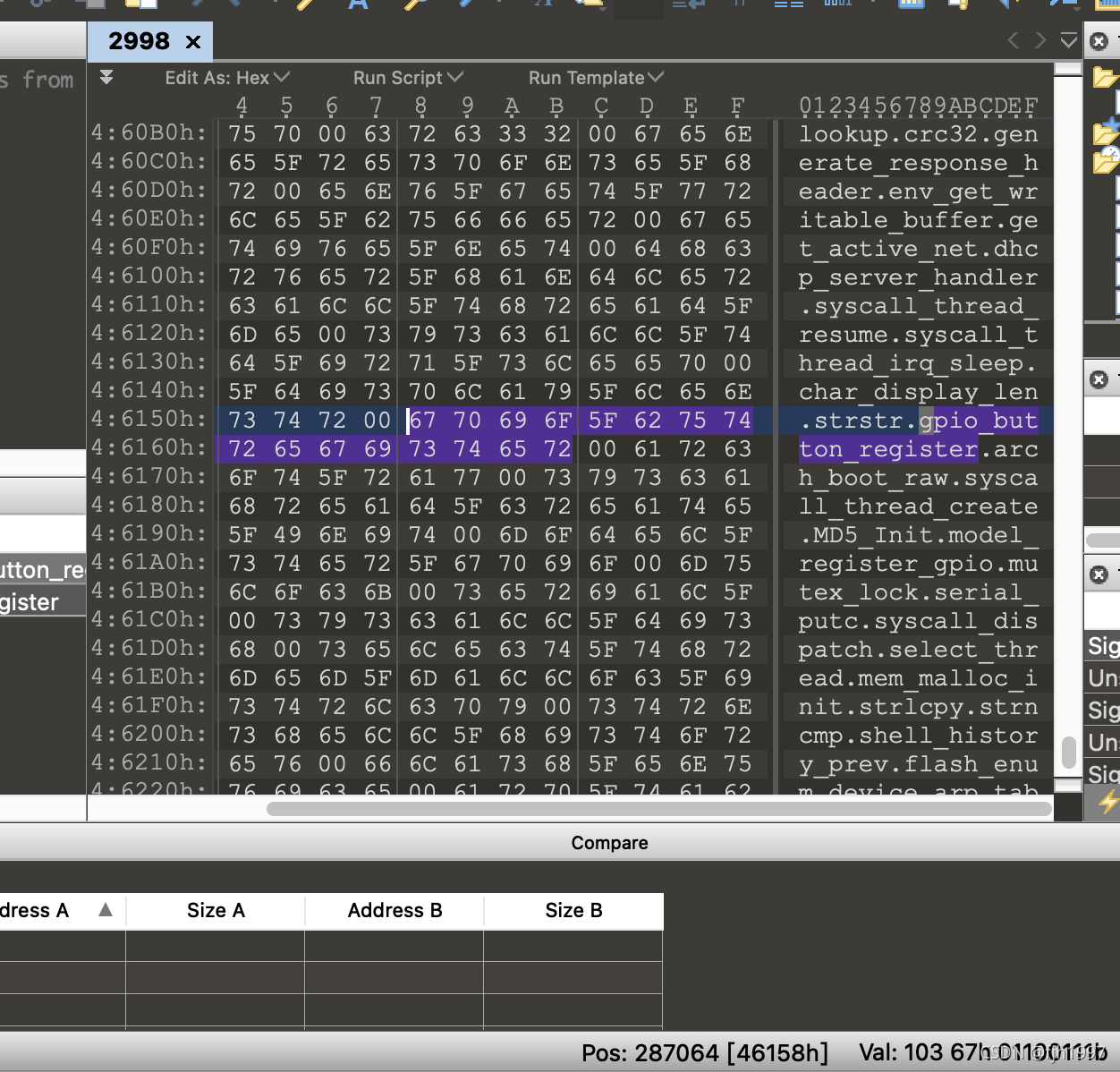
Task: Click the split handle above vertical scrollbar
Action: point(1068,69)
